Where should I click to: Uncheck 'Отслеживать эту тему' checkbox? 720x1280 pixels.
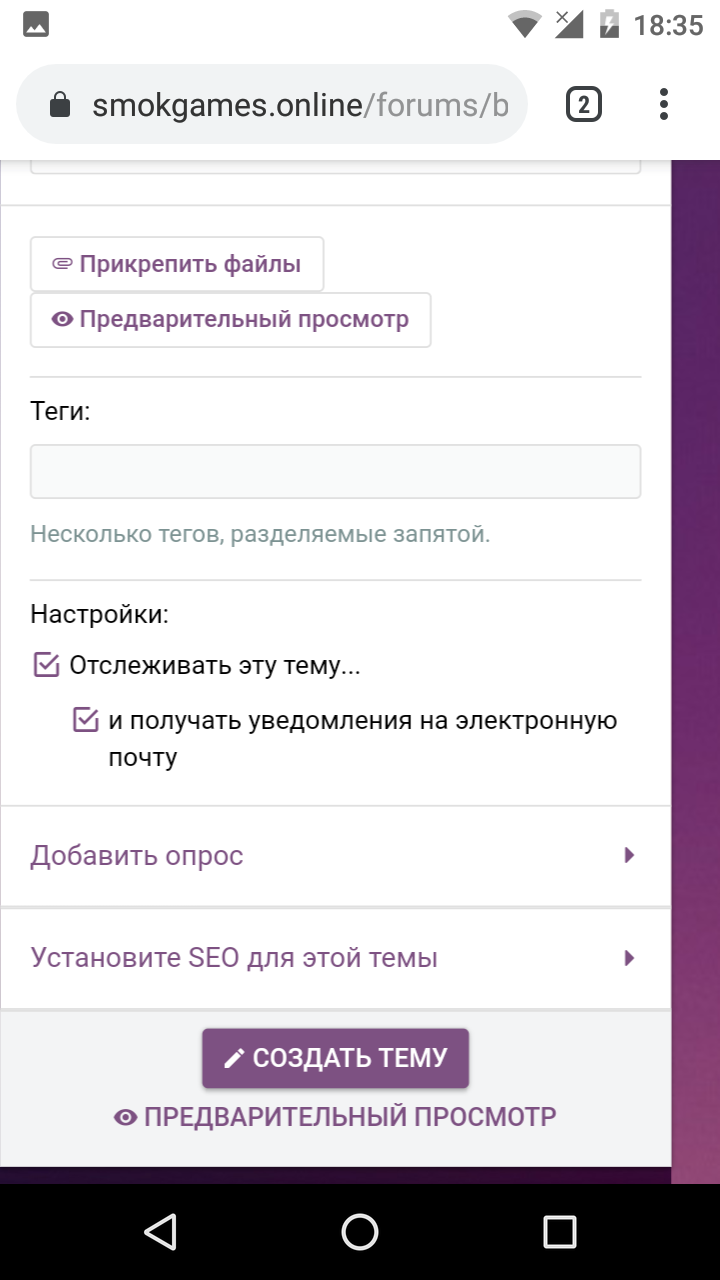pos(47,665)
